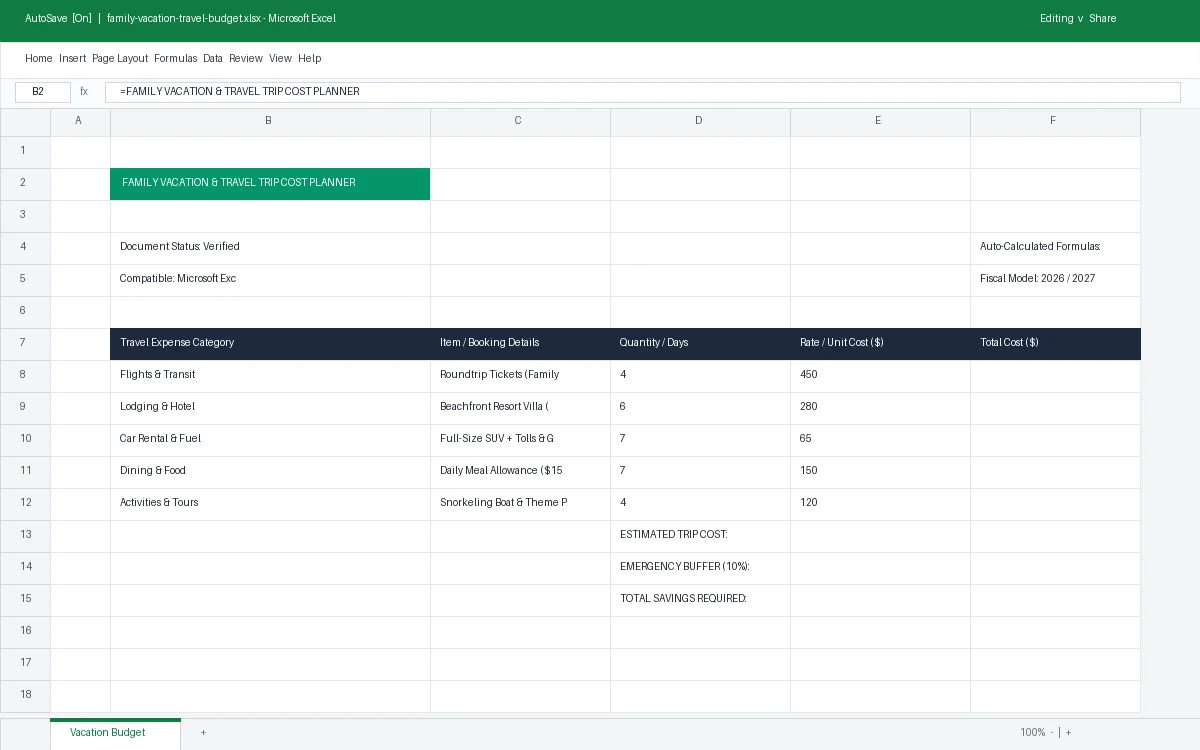Open the Insert ribbon tab
This screenshot has height=750, width=1200.
73,59
